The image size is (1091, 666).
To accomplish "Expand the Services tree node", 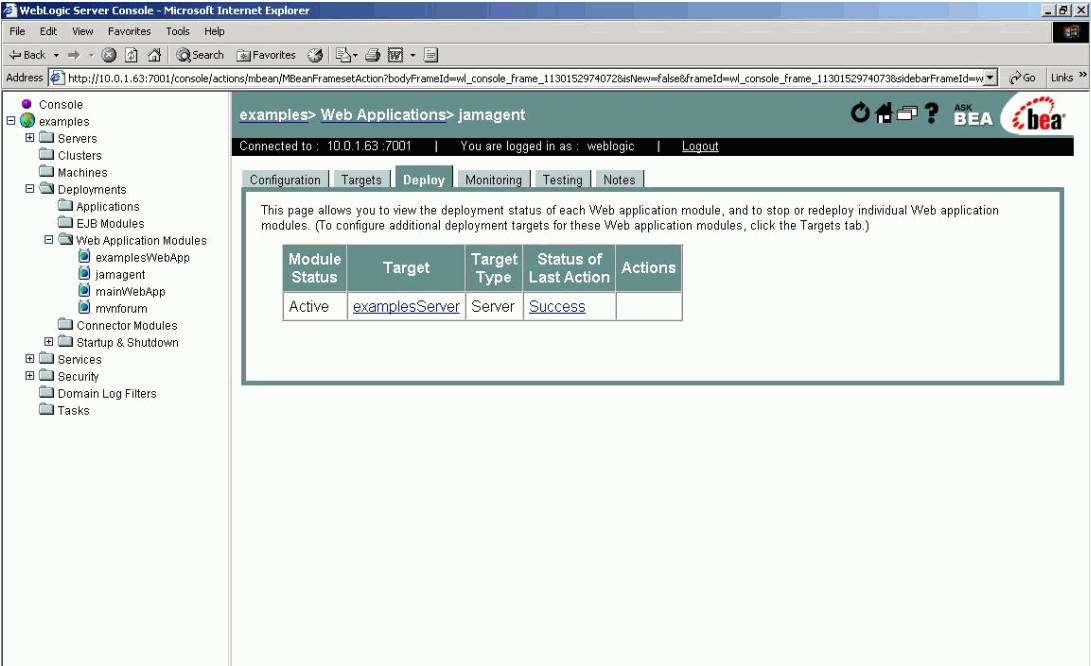I will (30, 359).
